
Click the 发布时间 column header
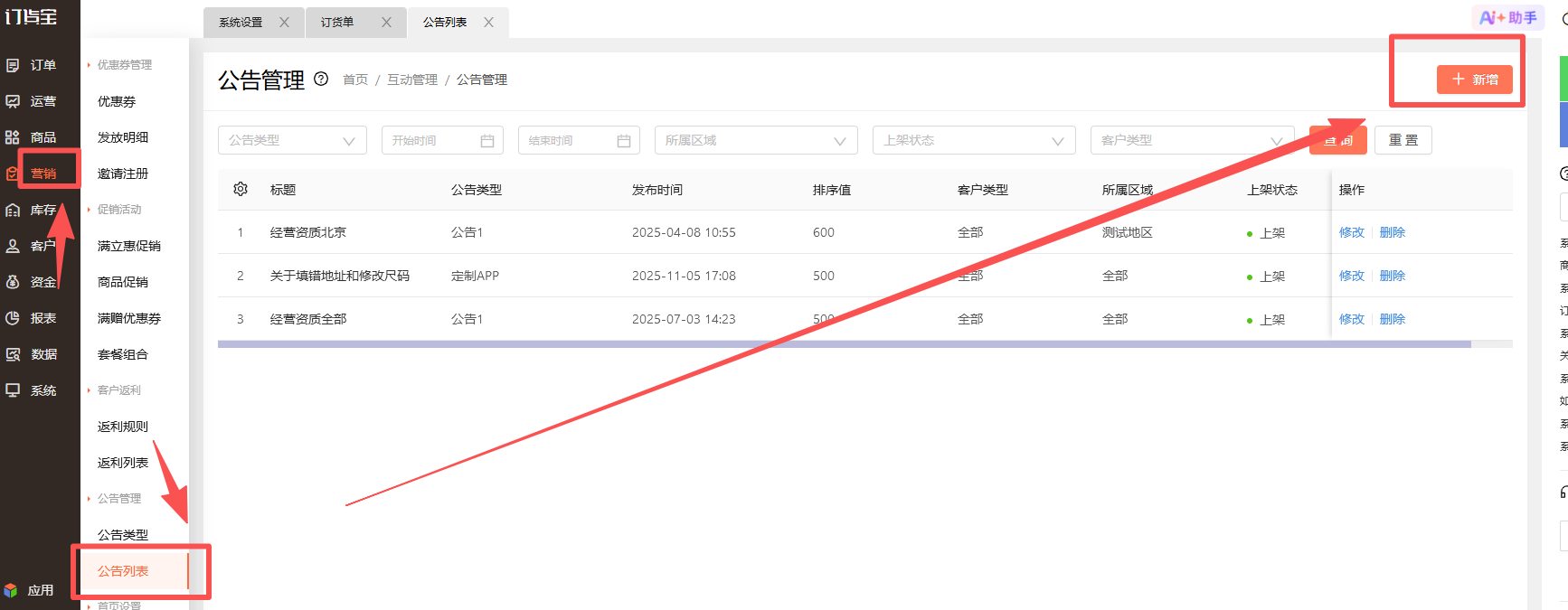click(657, 190)
